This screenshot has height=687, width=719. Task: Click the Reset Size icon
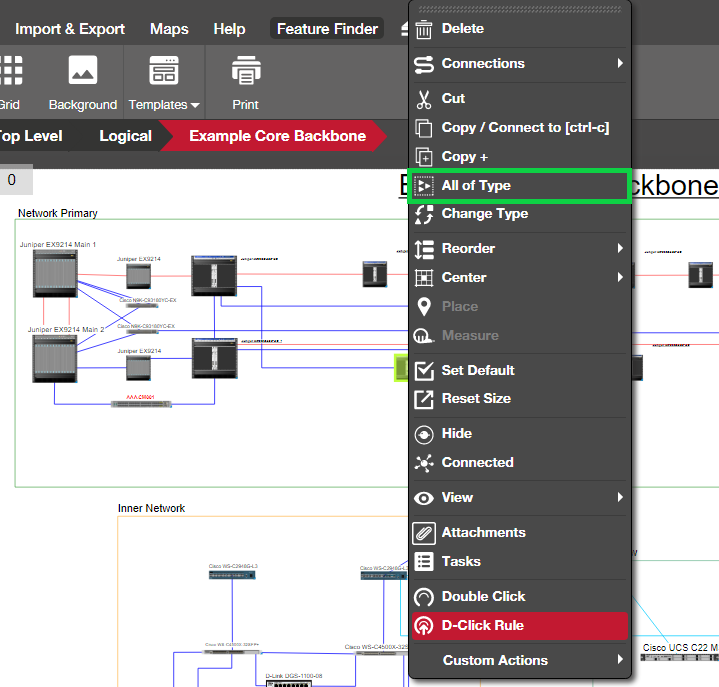tap(424, 399)
